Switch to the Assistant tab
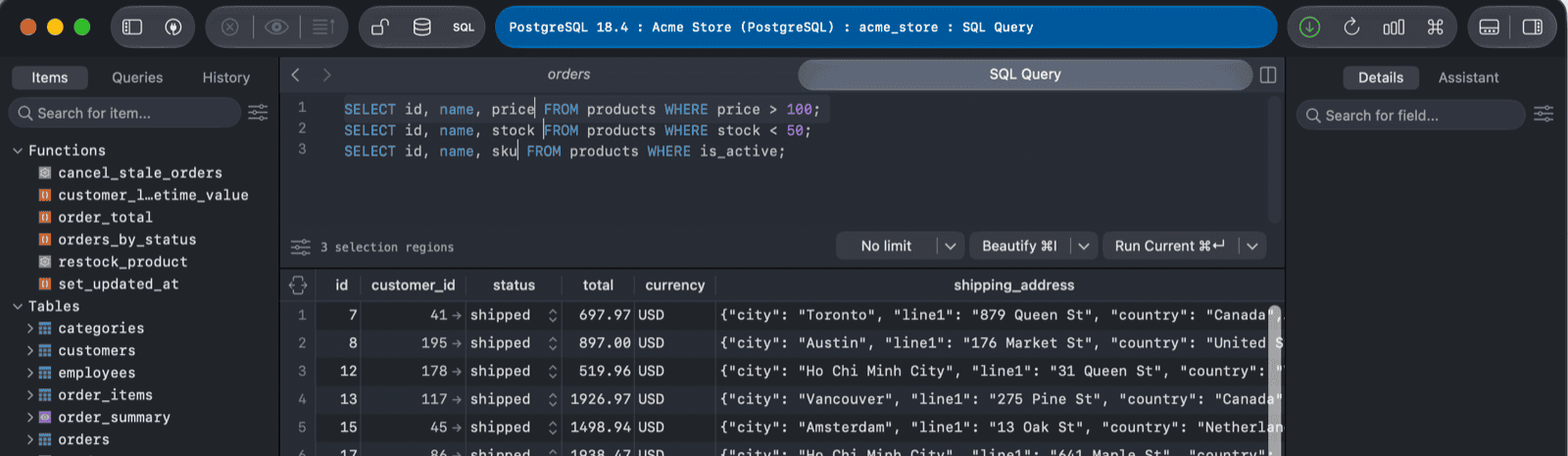 [x=1468, y=77]
